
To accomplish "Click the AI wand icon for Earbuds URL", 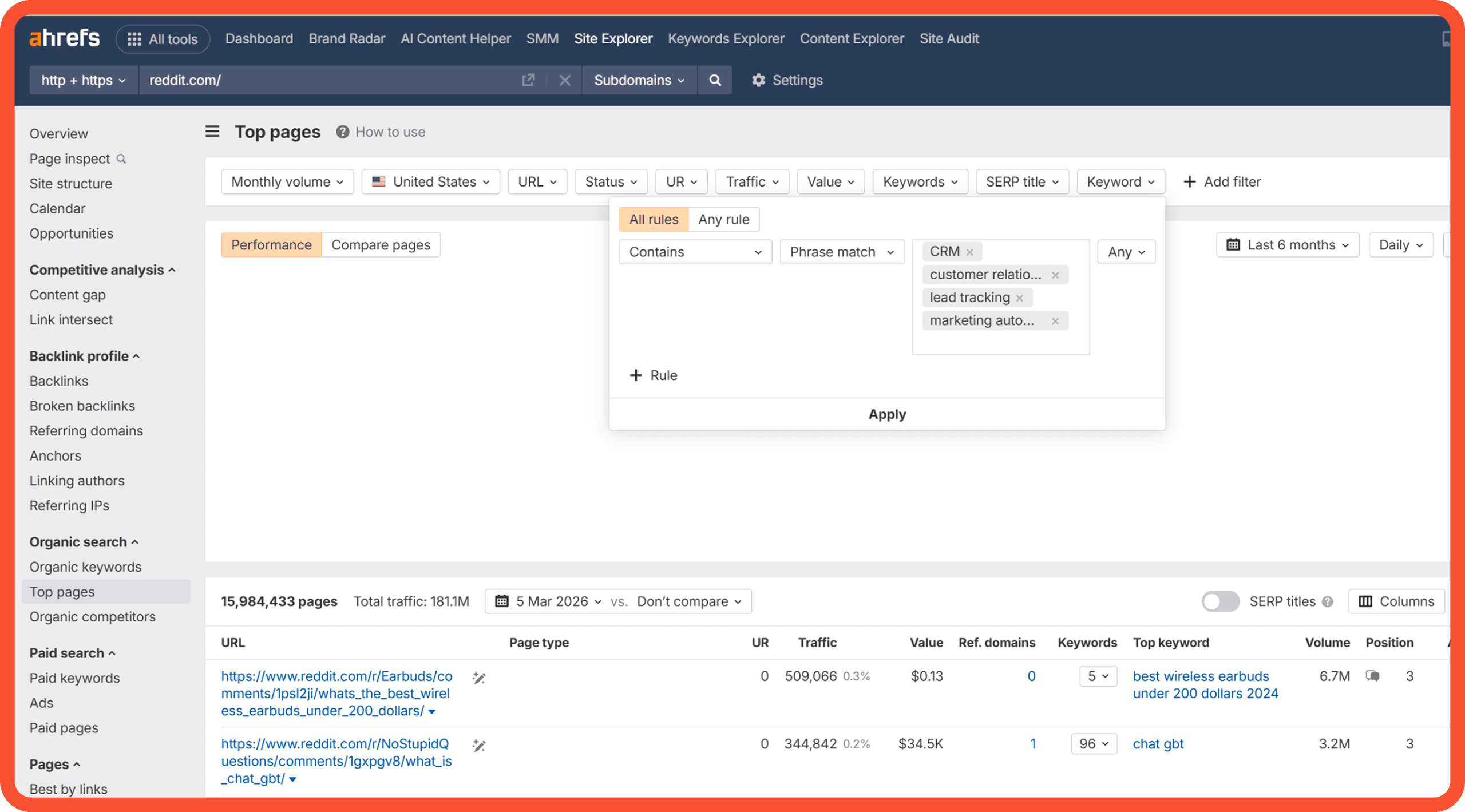I will tap(479, 678).
